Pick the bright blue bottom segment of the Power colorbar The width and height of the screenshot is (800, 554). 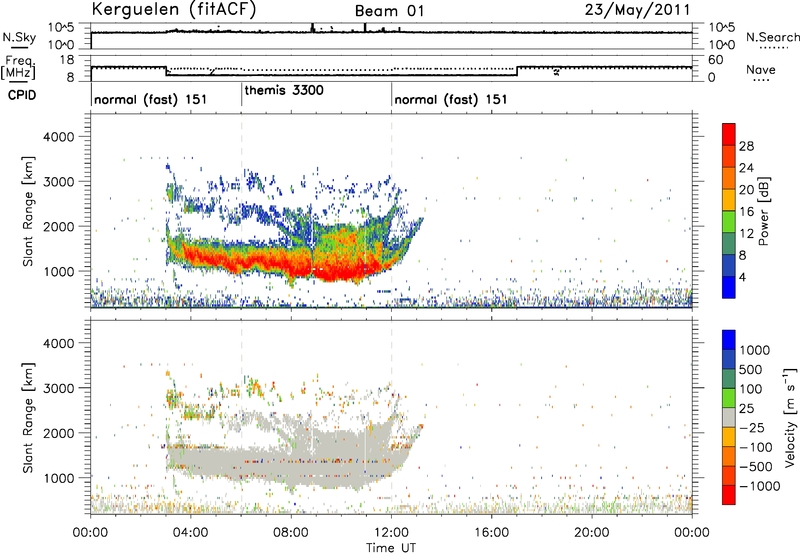coord(729,287)
